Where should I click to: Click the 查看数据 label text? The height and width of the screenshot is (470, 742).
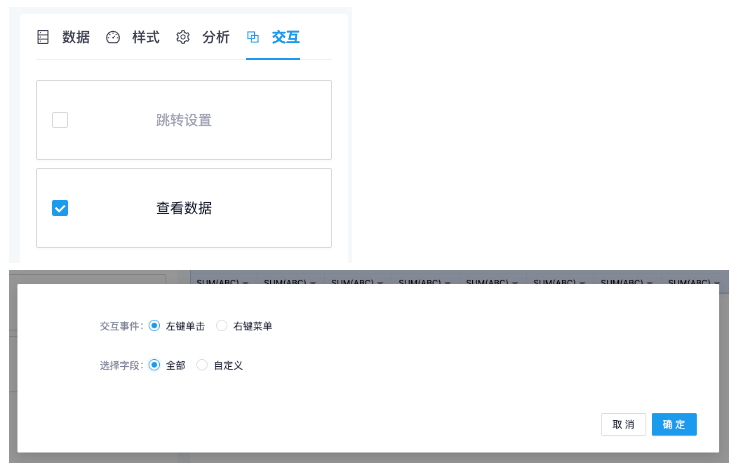184,208
